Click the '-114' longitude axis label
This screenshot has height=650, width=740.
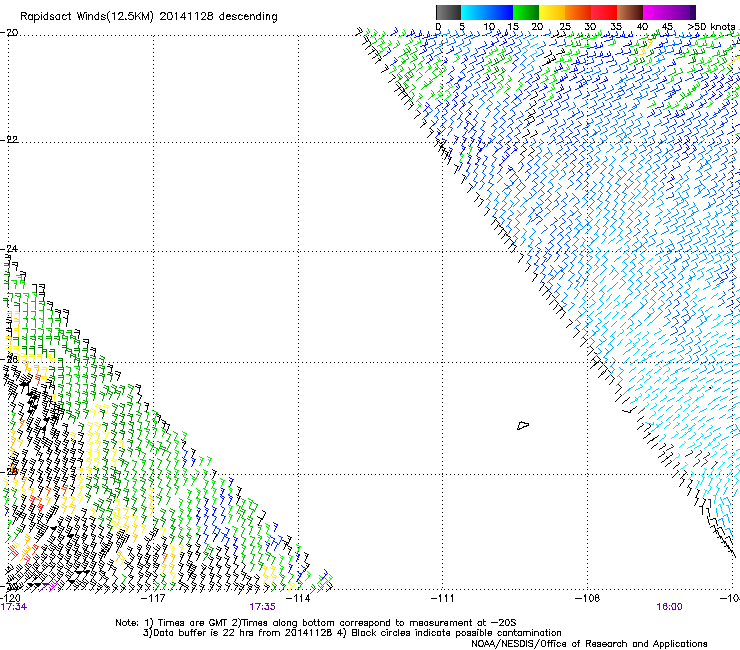(298, 598)
